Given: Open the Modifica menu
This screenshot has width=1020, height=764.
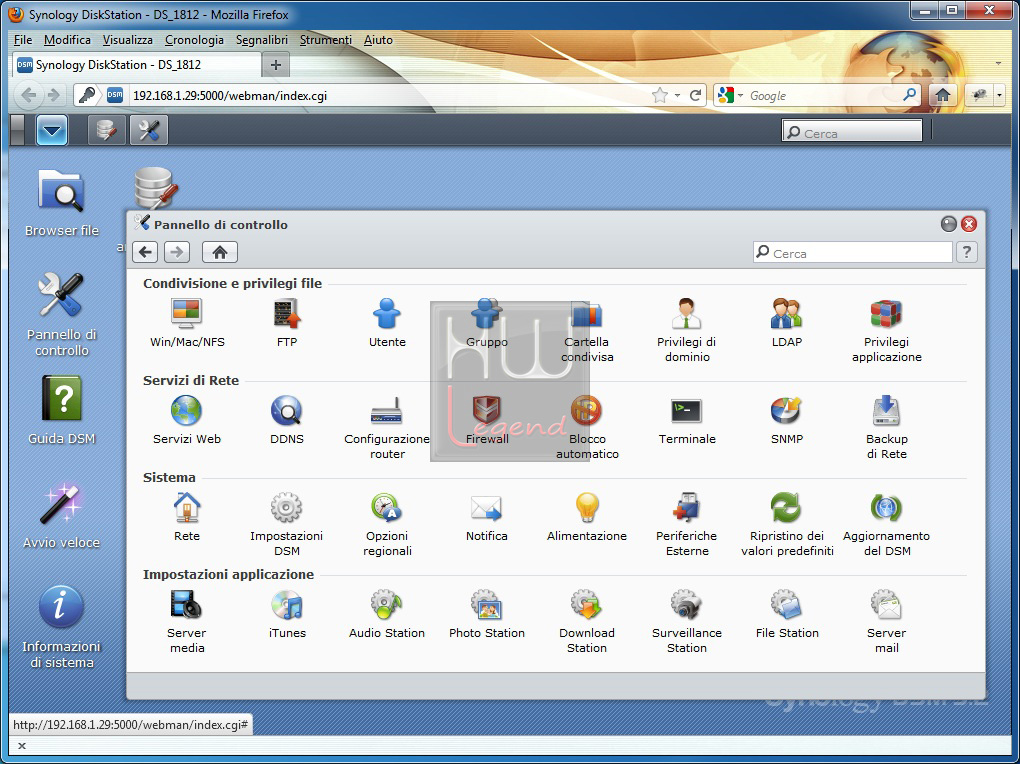Looking at the screenshot, I should (68, 40).
